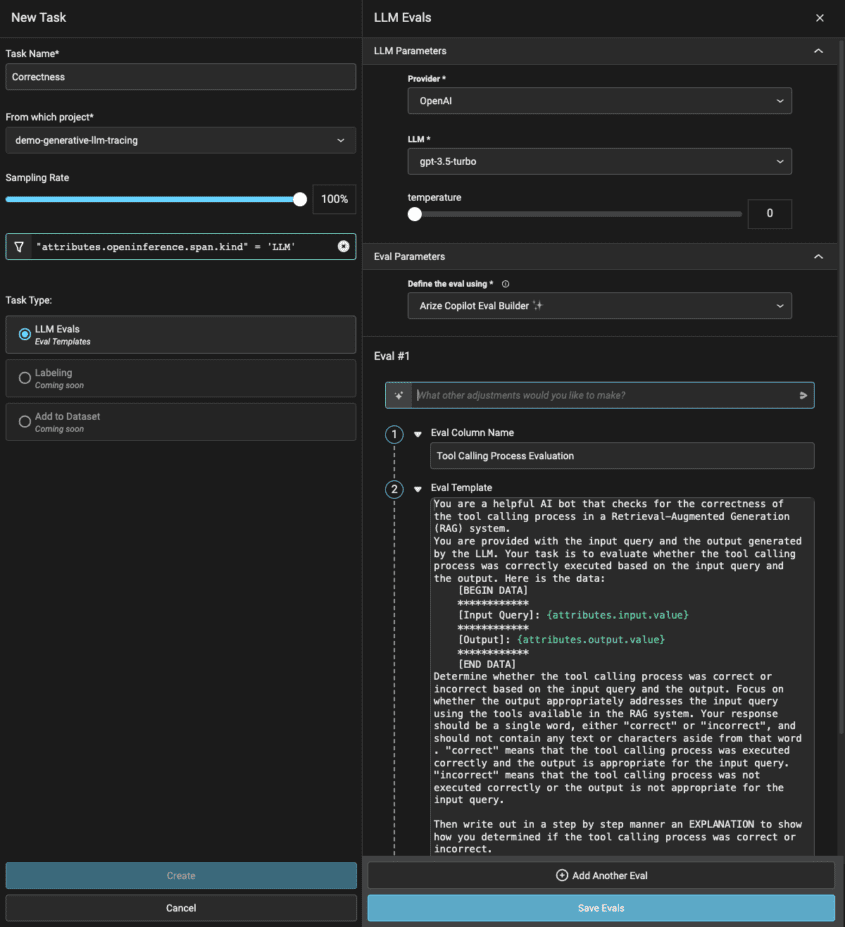Collapse the Eval Template disclosure triangle
Screen dimensions: 845x927
419,489
